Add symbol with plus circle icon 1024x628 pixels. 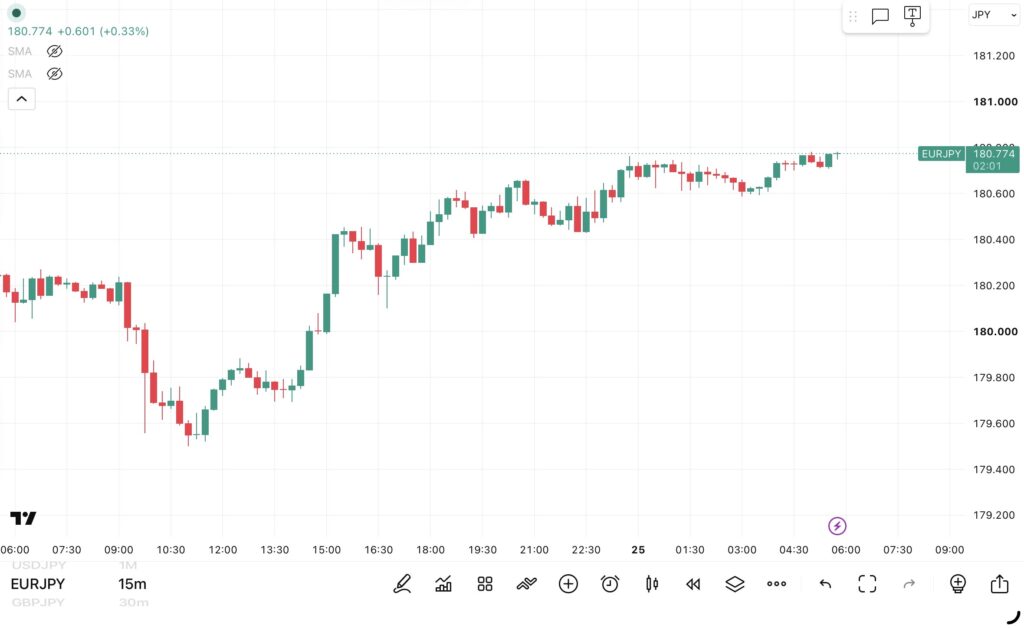[x=568, y=584]
